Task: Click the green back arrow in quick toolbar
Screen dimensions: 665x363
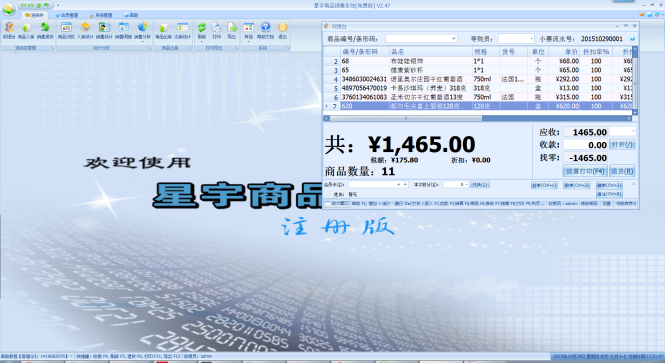Action: (x=24, y=6)
